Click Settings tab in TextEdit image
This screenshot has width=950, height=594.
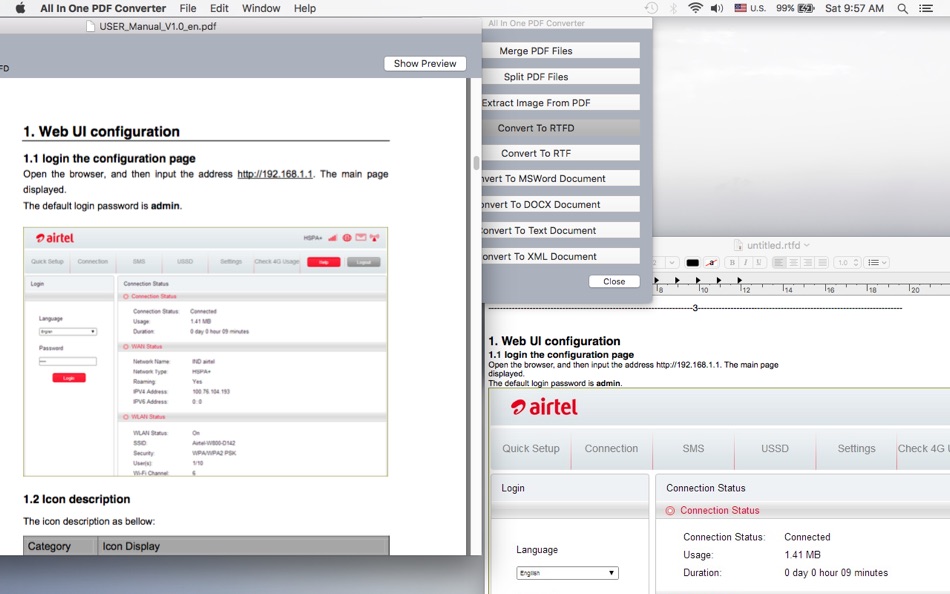[856, 449]
